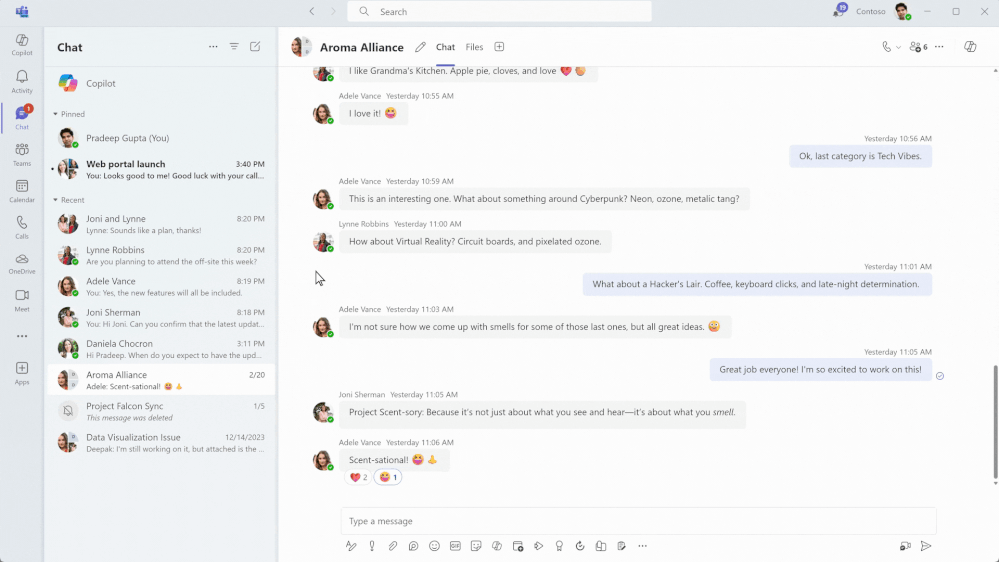Open the chat list filter icon
The height and width of the screenshot is (562, 999).
(x=234, y=47)
